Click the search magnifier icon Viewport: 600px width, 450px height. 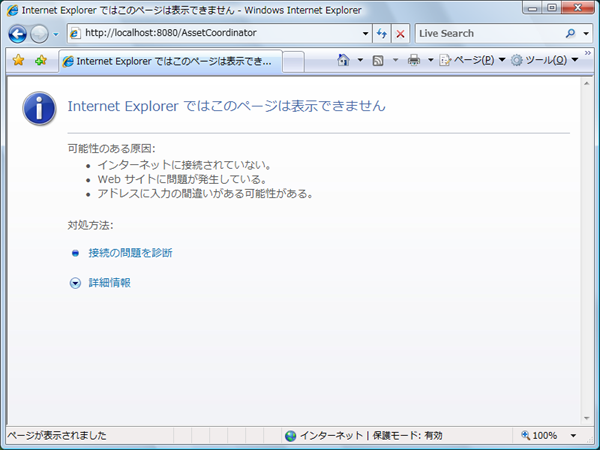coord(570,34)
